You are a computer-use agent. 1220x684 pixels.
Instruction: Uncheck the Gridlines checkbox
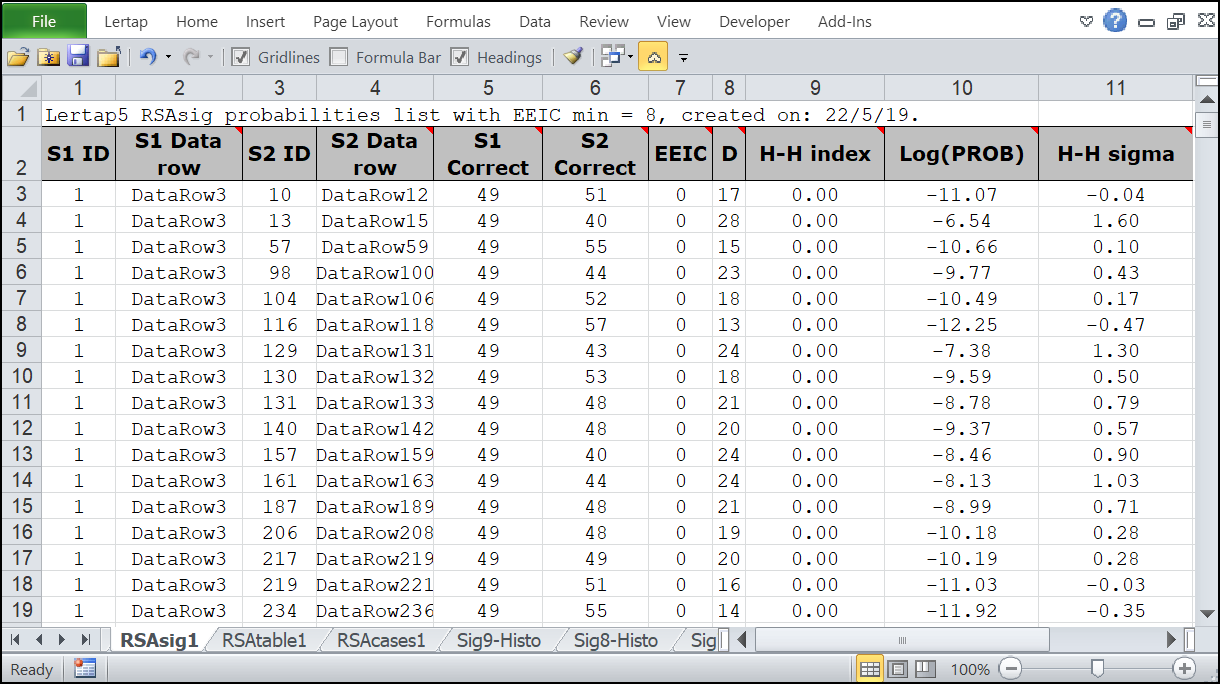tap(240, 57)
